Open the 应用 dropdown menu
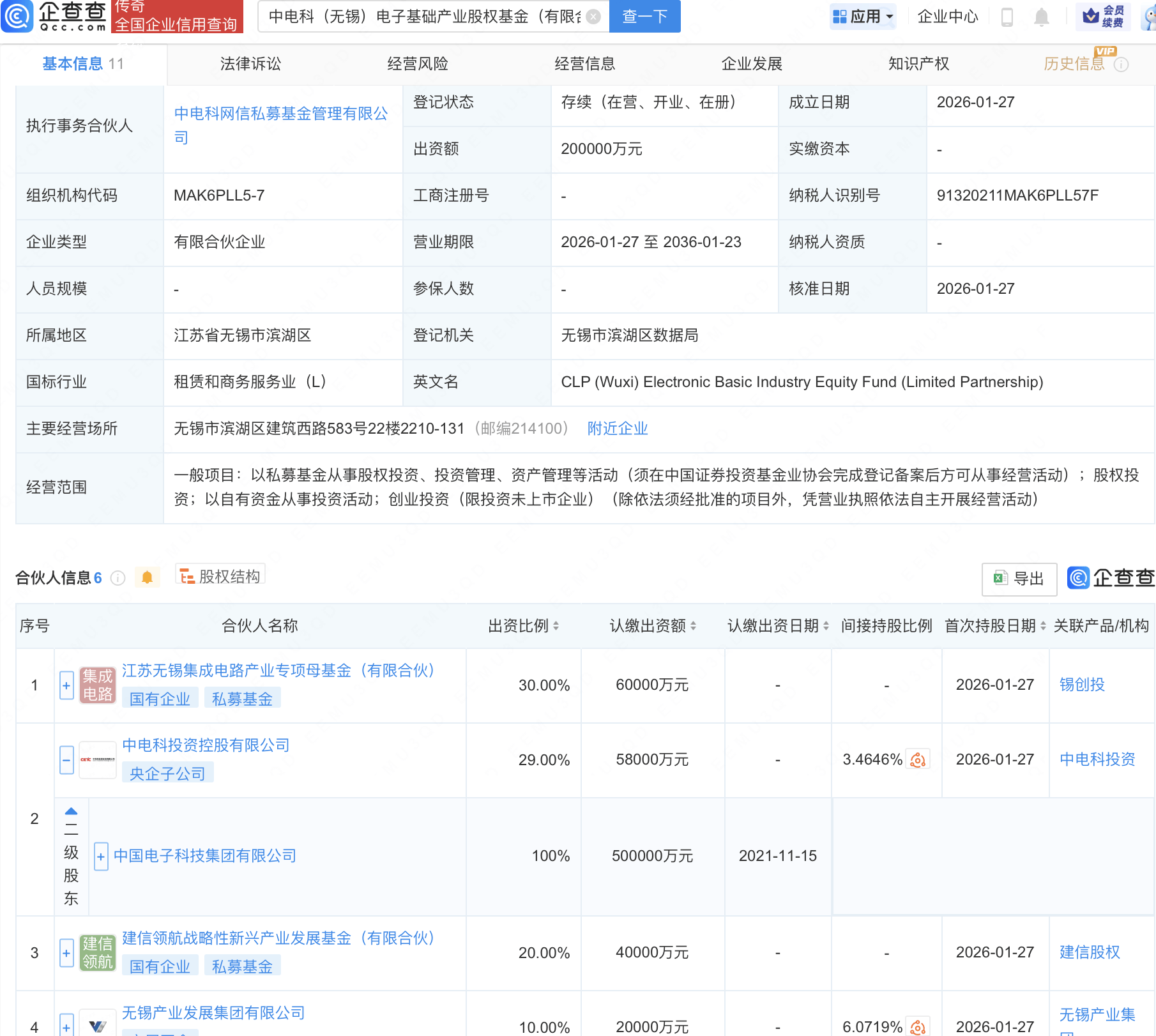1156x1036 pixels. point(863,17)
